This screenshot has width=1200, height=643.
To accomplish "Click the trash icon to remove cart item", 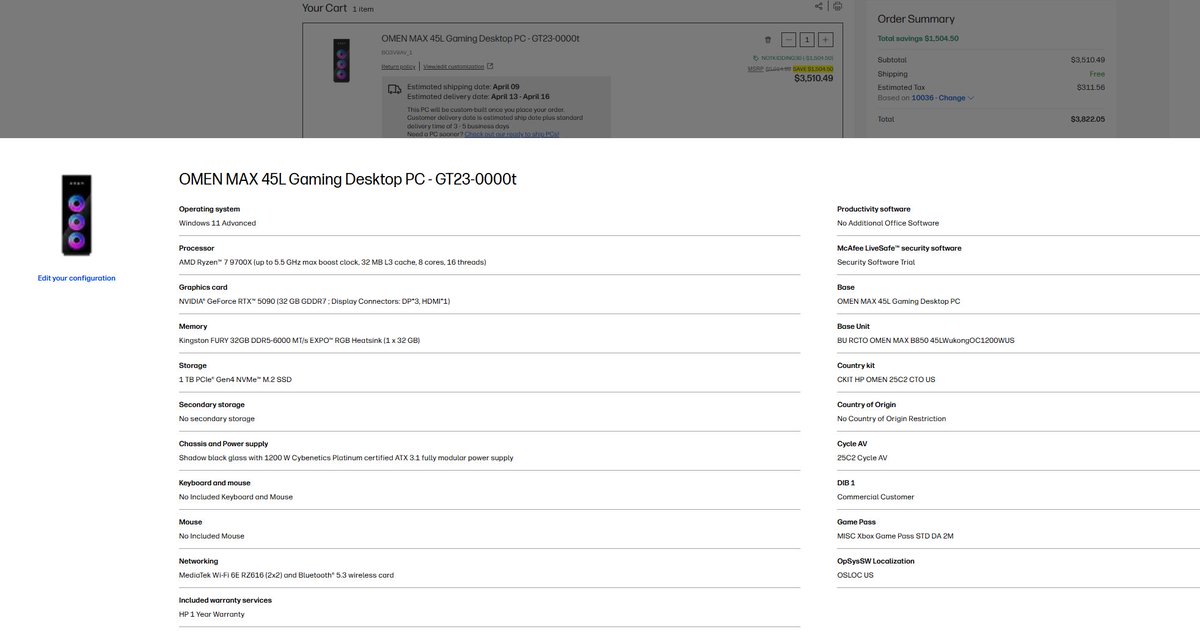I will pyautogui.click(x=768, y=40).
